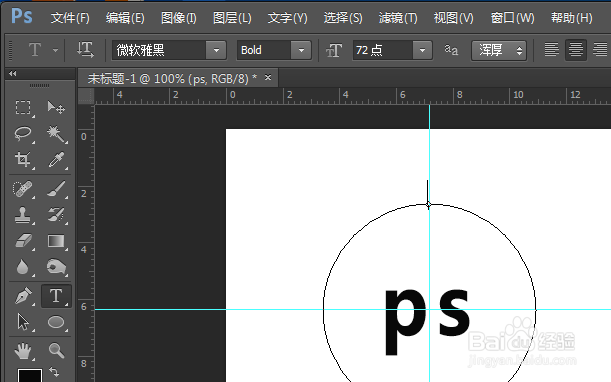
Task: Select the Clone Stamp tool
Action: (23, 215)
